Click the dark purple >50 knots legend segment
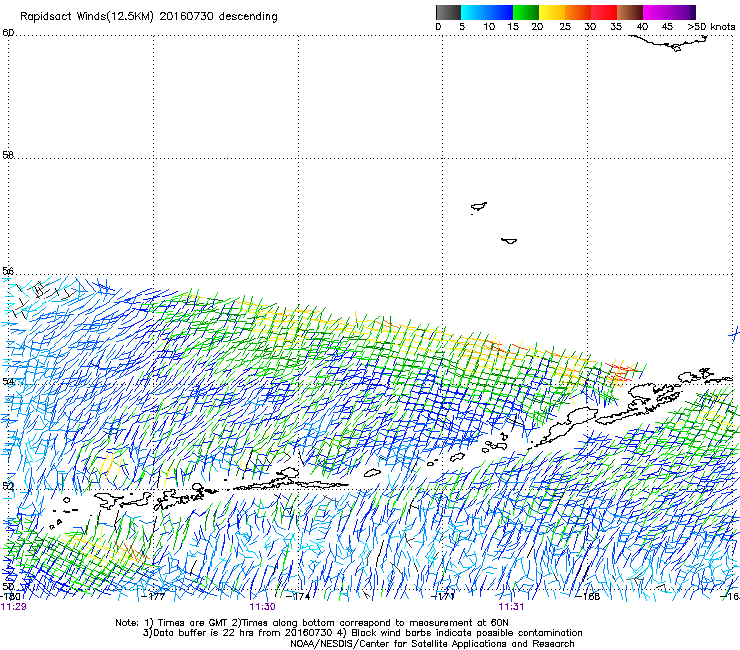The image size is (740, 650). pos(693,12)
